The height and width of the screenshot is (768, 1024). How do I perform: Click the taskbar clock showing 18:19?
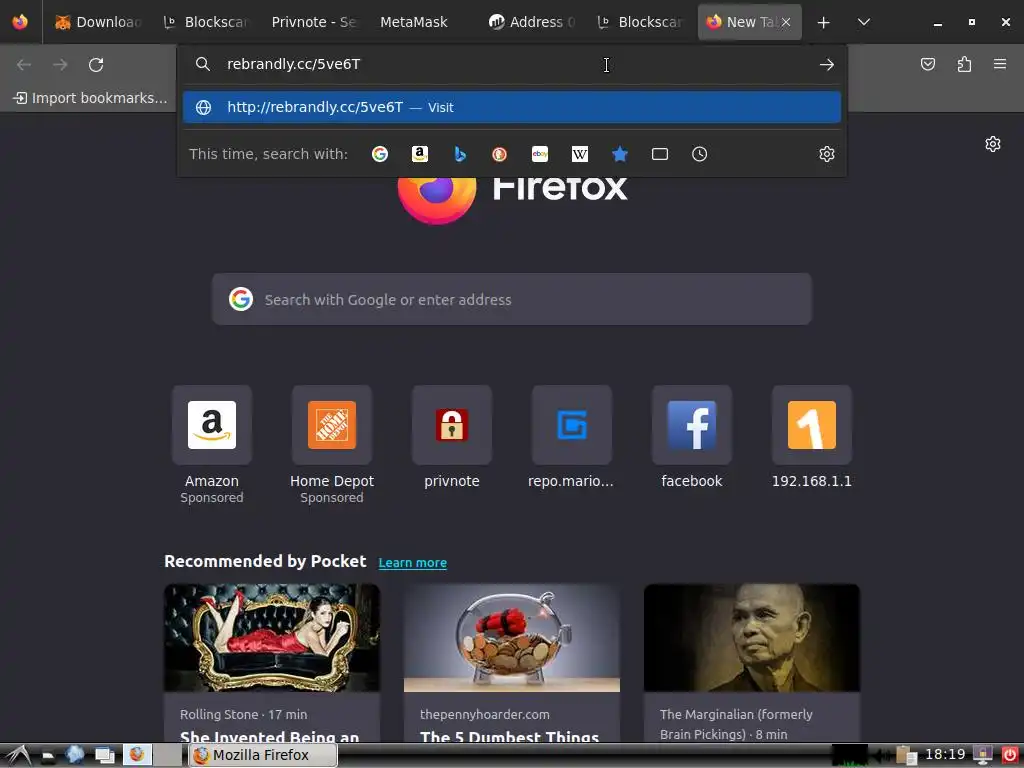pos(945,754)
